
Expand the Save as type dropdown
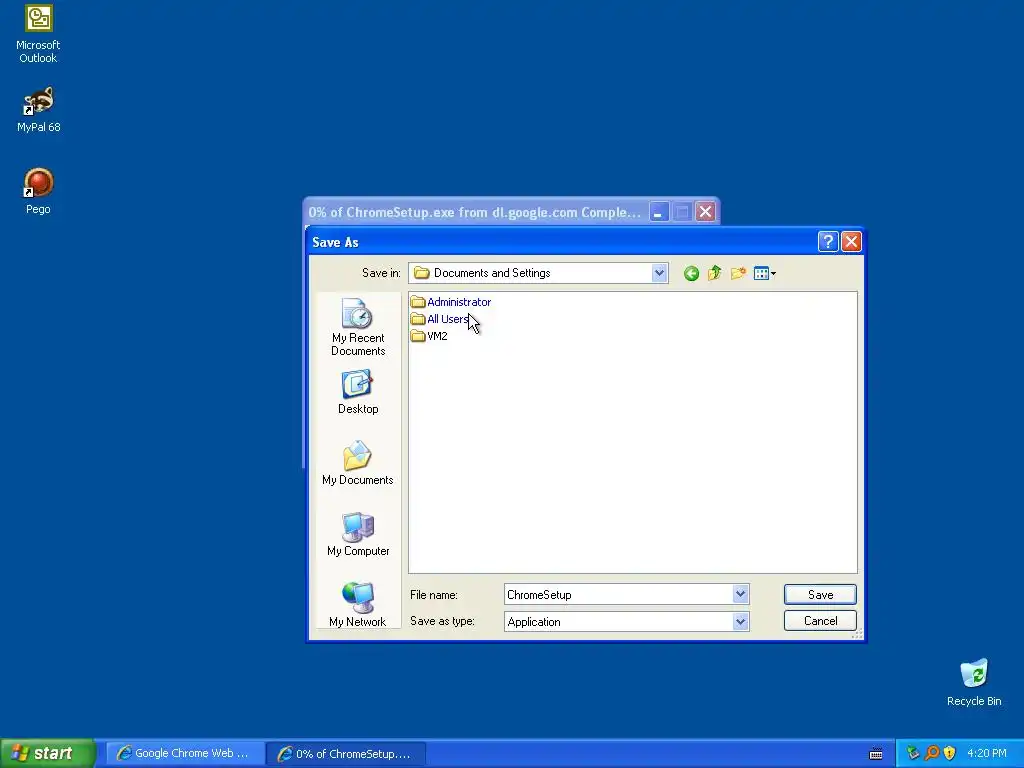(740, 622)
